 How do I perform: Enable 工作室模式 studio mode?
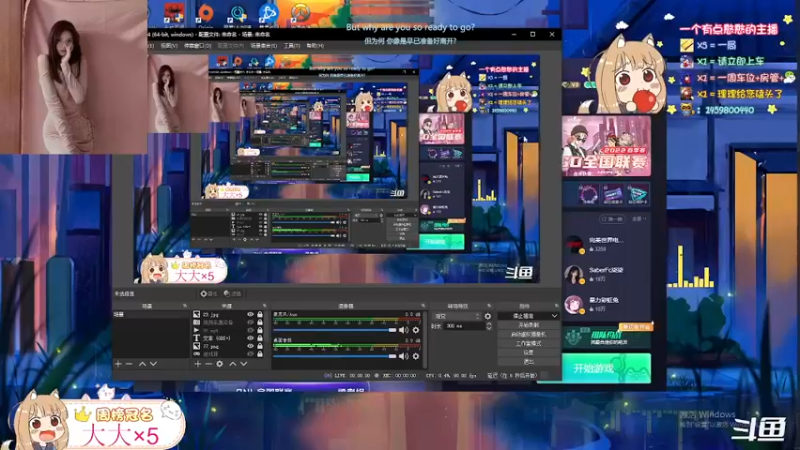pyautogui.click(x=528, y=343)
